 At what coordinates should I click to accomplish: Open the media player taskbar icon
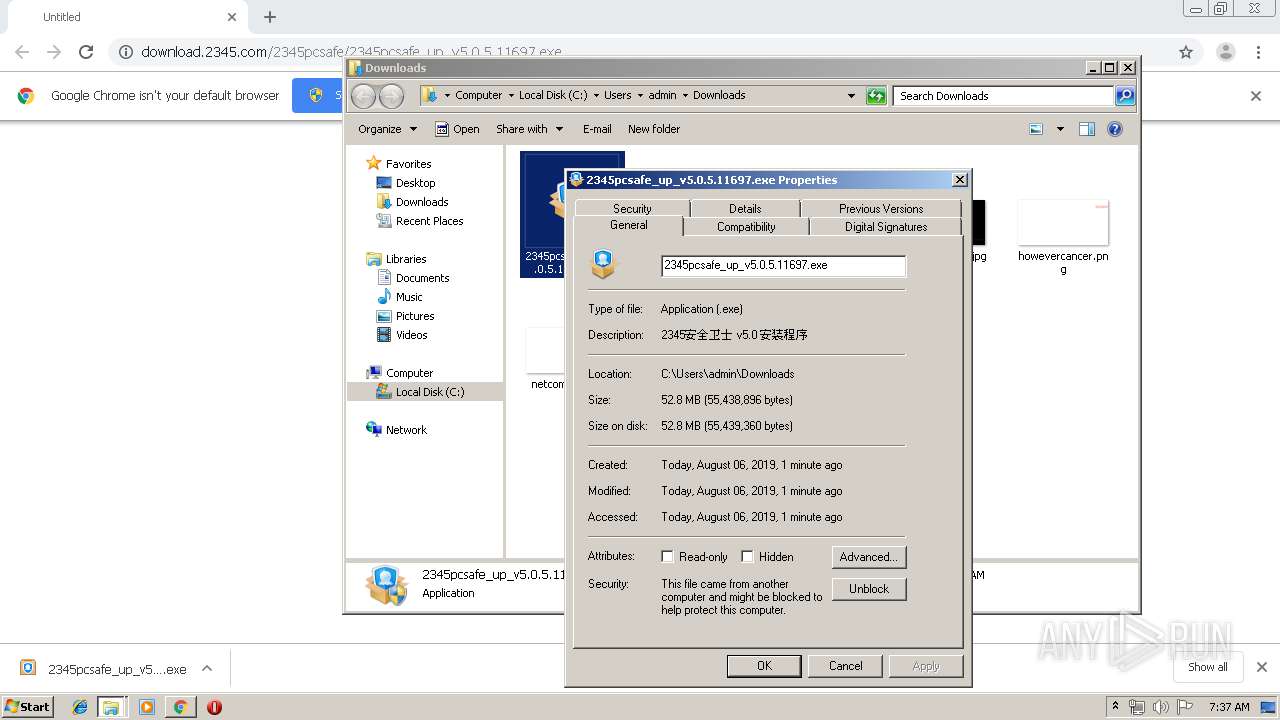147,707
